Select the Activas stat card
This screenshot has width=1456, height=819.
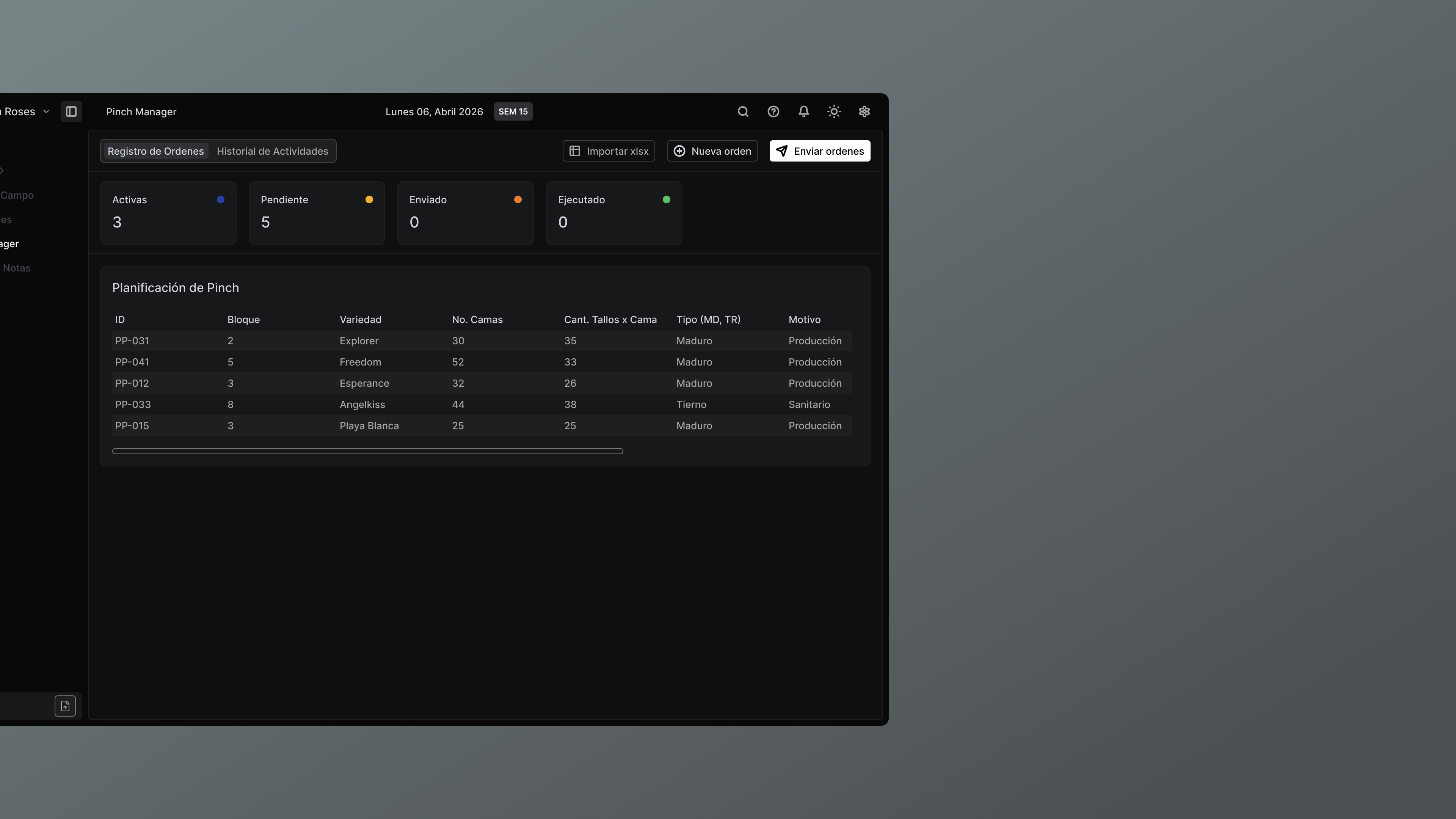(168, 213)
